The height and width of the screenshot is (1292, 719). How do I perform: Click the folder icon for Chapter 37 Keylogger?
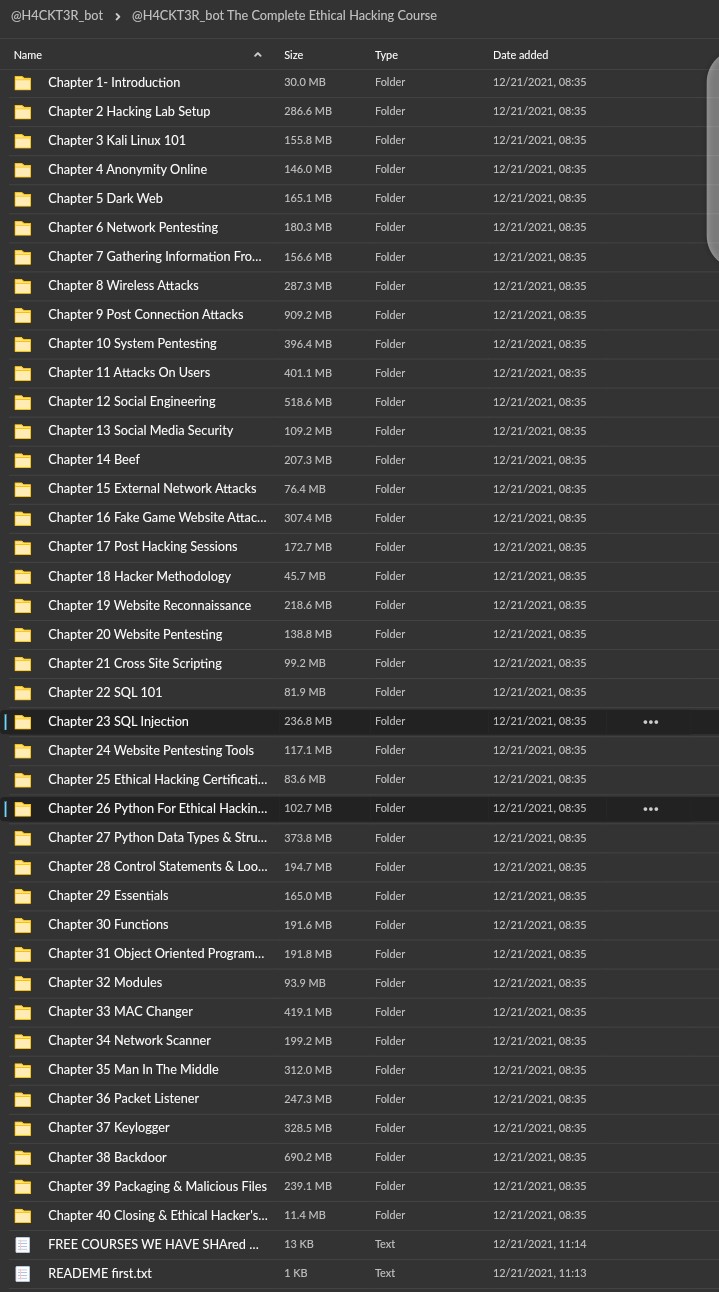(x=23, y=1128)
